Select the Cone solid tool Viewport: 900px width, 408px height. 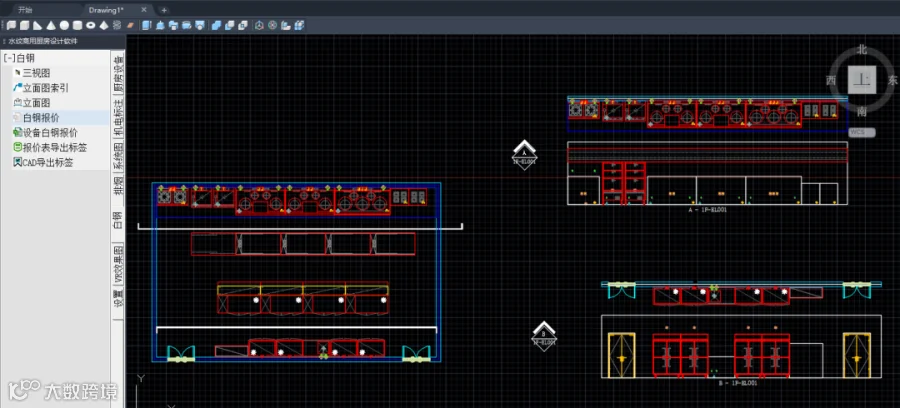point(51,25)
